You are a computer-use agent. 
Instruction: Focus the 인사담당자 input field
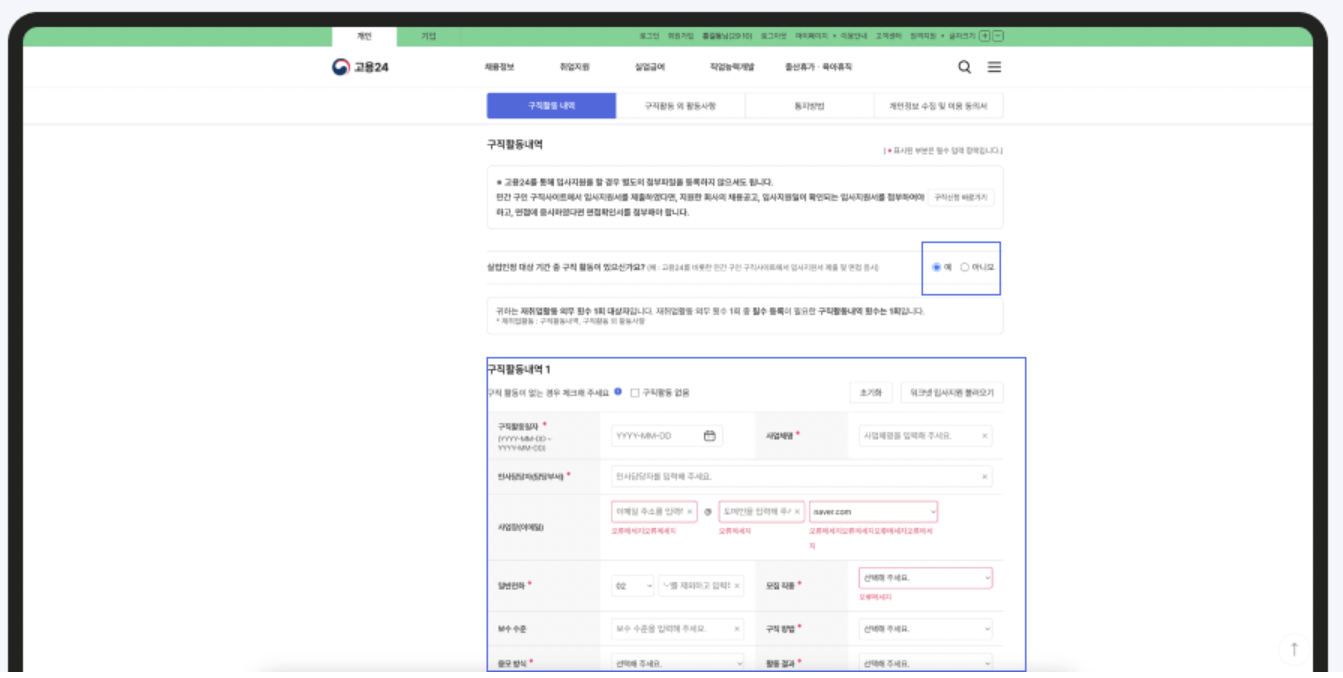point(802,477)
